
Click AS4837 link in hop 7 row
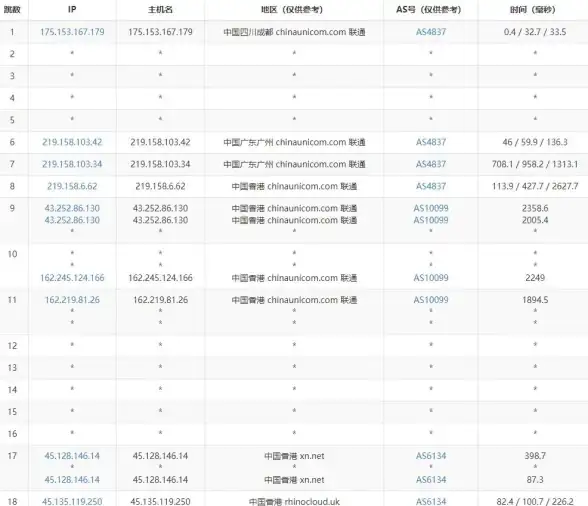(x=431, y=164)
